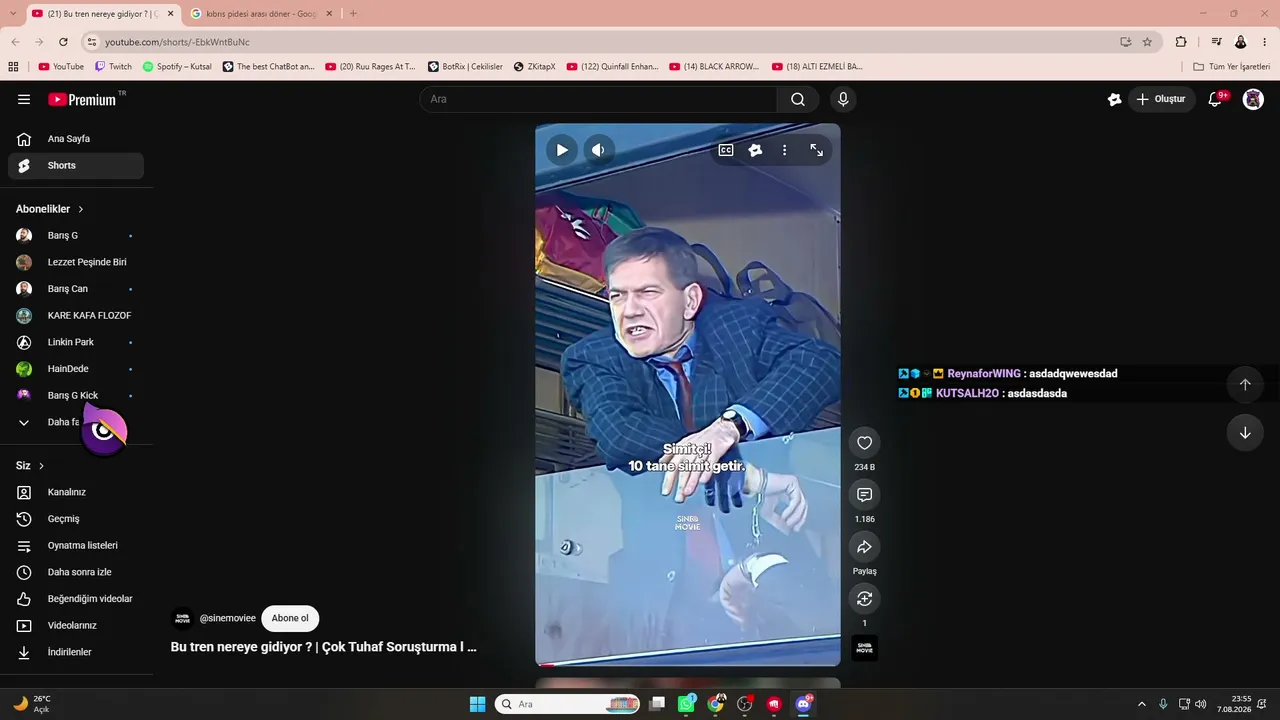The height and width of the screenshot is (720, 1280).
Task: Open the Barış G subscription
Action: (x=76, y=236)
